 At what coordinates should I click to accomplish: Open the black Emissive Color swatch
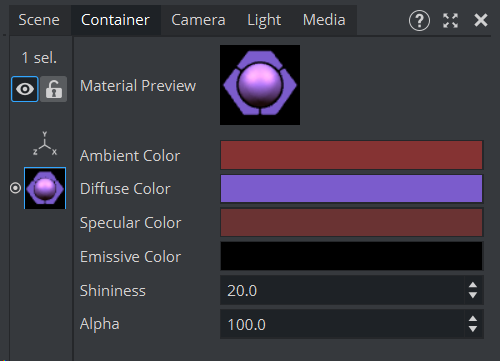[x=352, y=256]
